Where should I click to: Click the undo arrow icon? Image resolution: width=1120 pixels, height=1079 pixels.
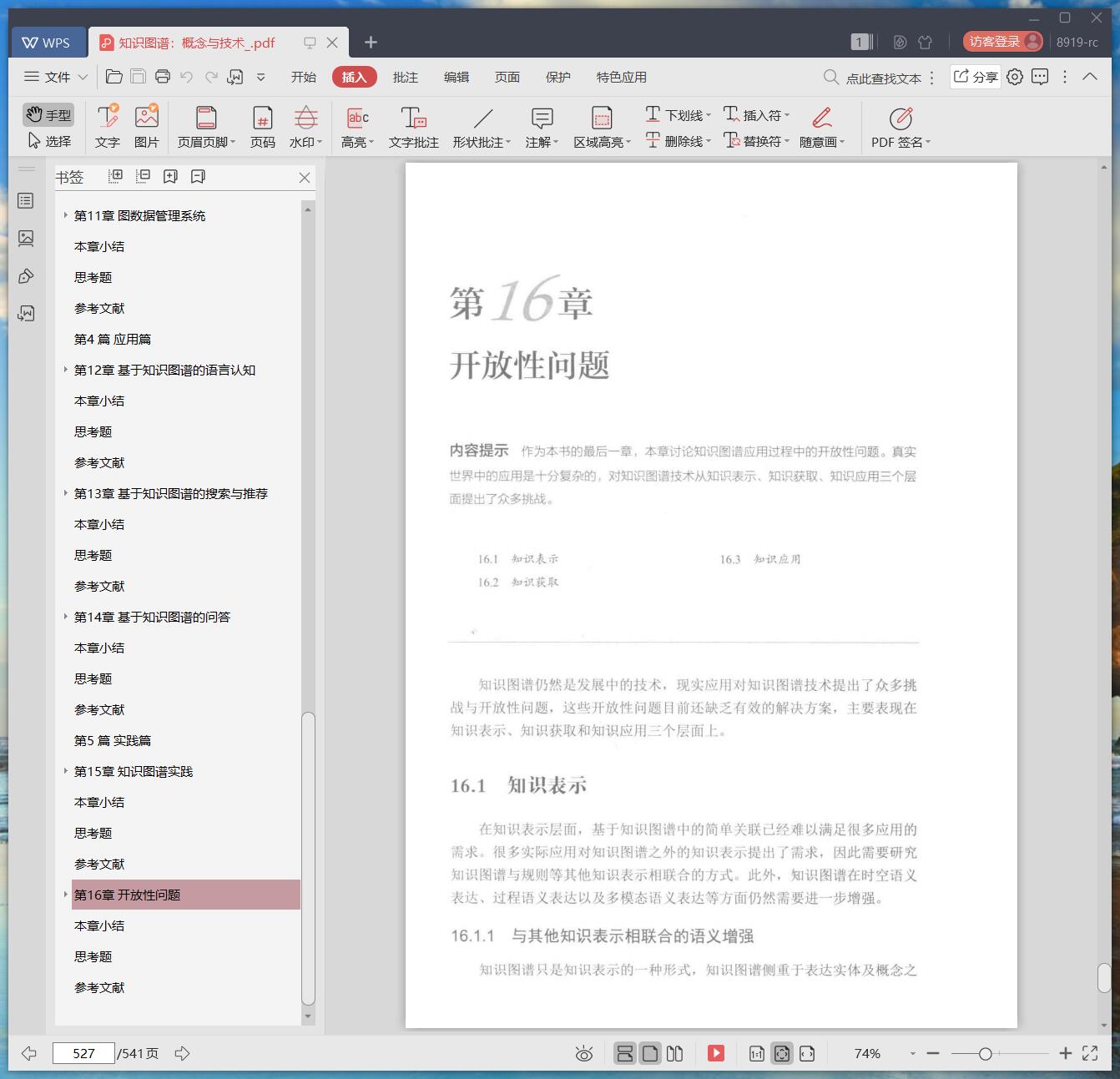[187, 77]
